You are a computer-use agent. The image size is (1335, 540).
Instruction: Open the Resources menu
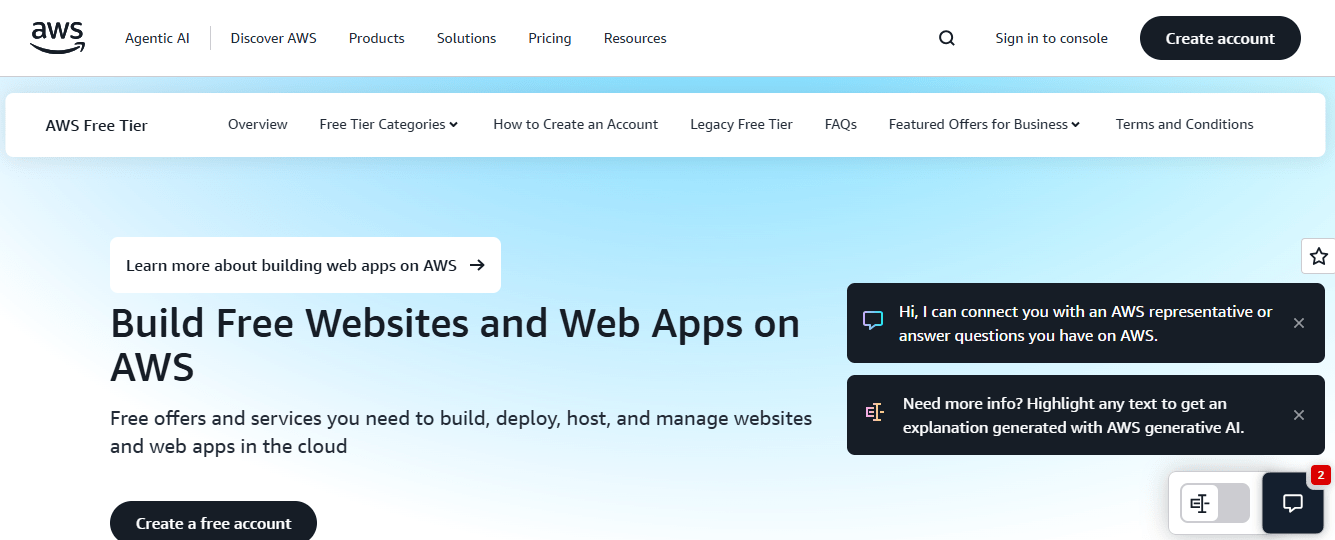point(635,38)
